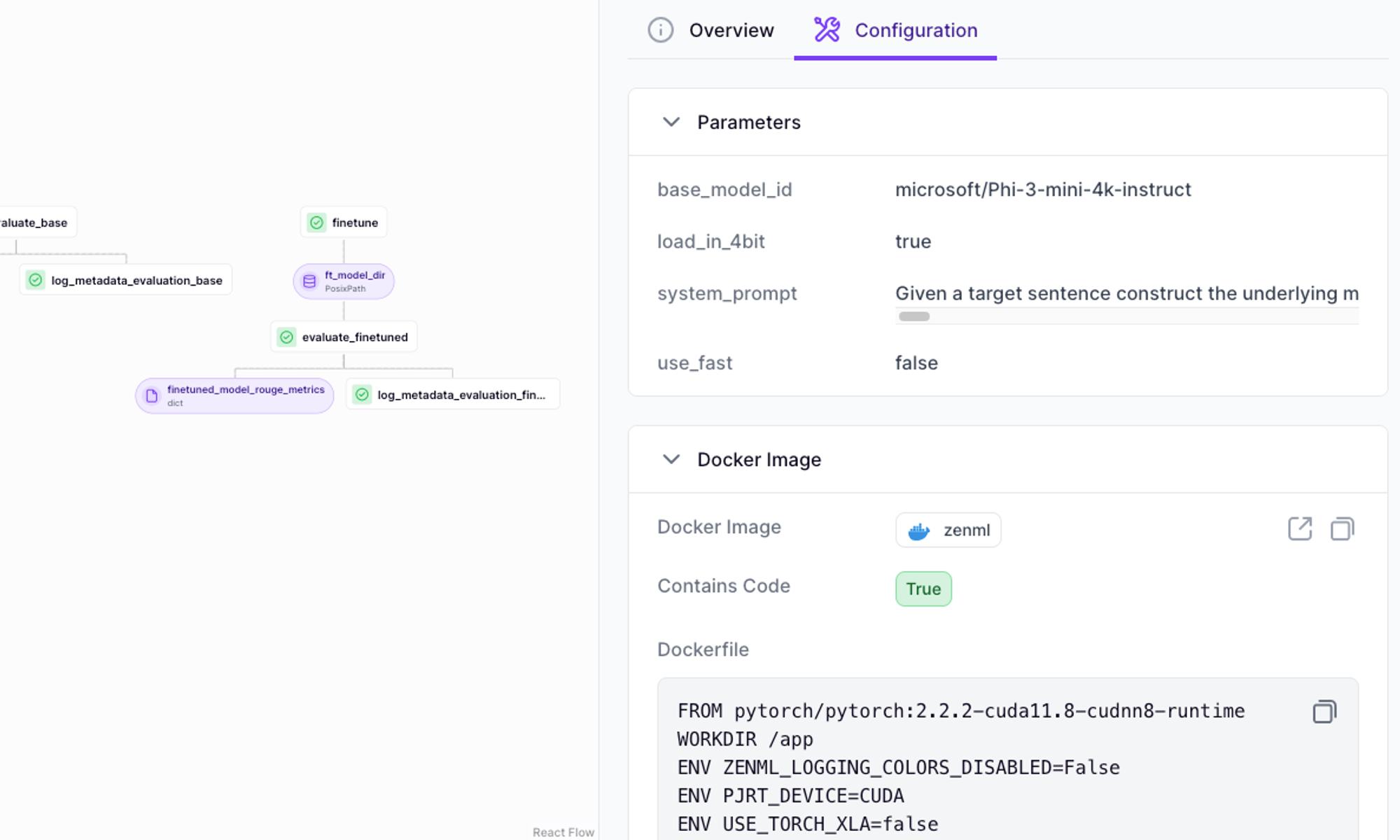The image size is (1400, 840).
Task: Click the Docker whale icon
Action: 918,531
